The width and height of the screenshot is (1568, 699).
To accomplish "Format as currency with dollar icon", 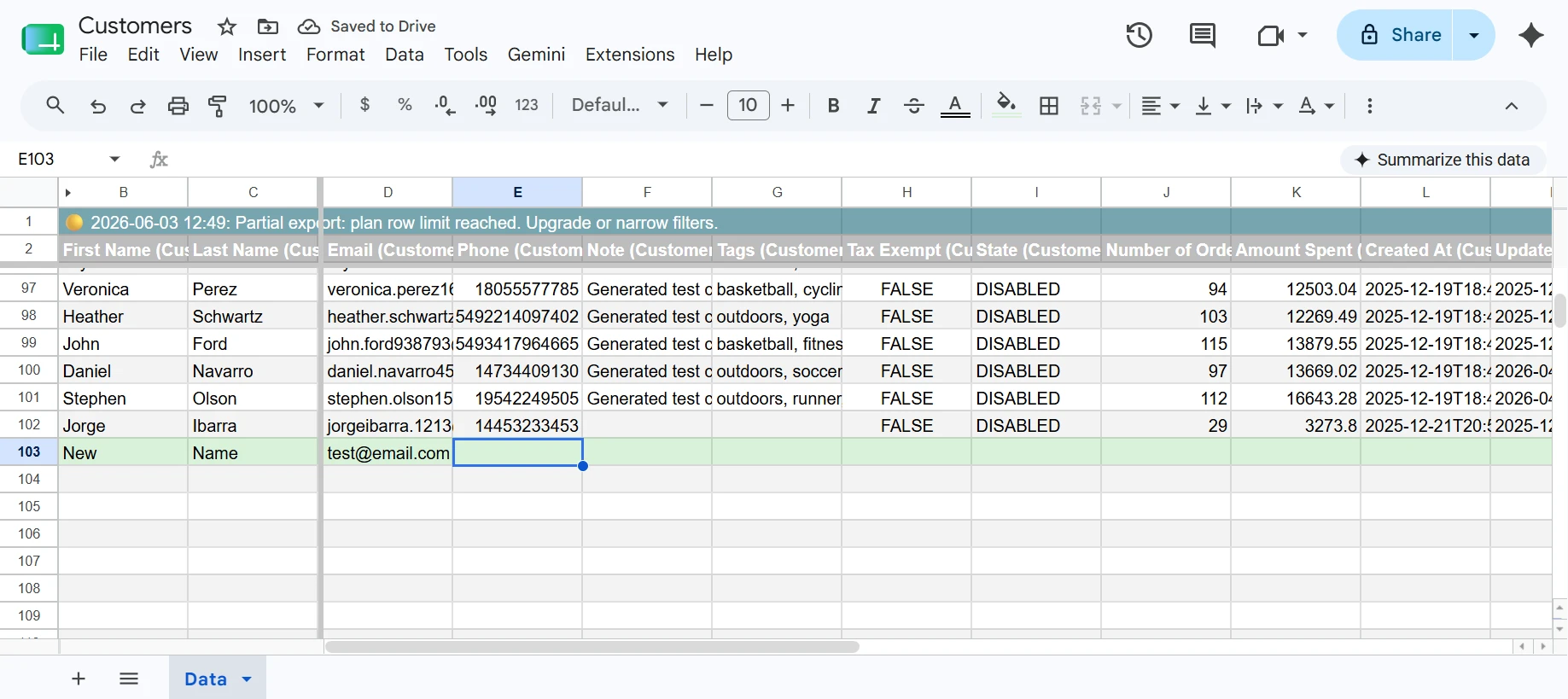I will 365,105.
